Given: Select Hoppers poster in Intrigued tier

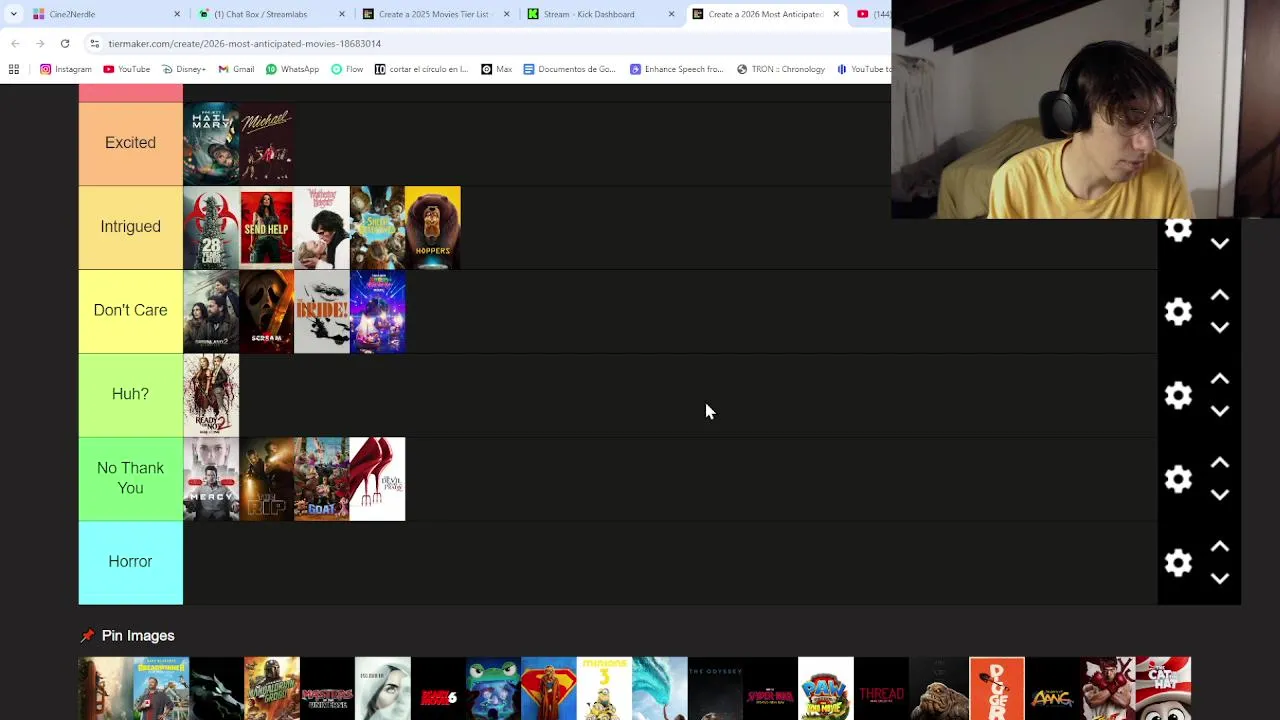Looking at the screenshot, I should click(433, 228).
